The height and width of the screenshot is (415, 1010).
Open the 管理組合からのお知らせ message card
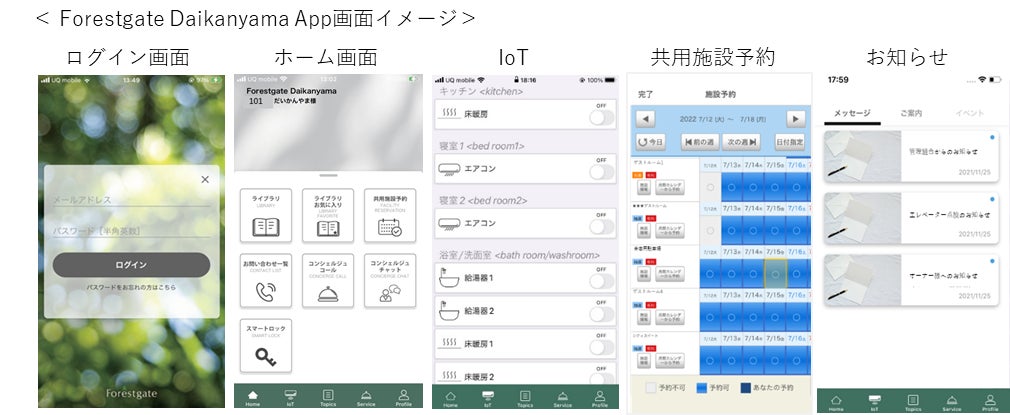pyautogui.click(x=913, y=157)
